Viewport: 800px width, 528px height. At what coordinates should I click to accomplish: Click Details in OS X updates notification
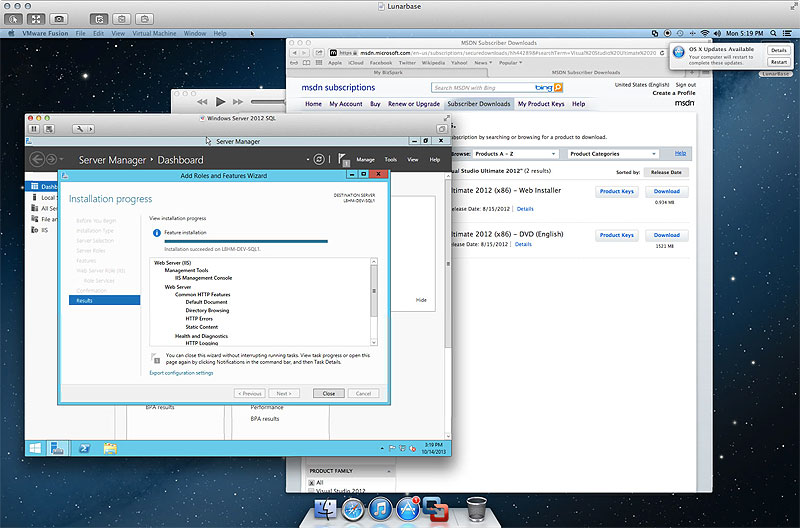click(x=779, y=50)
